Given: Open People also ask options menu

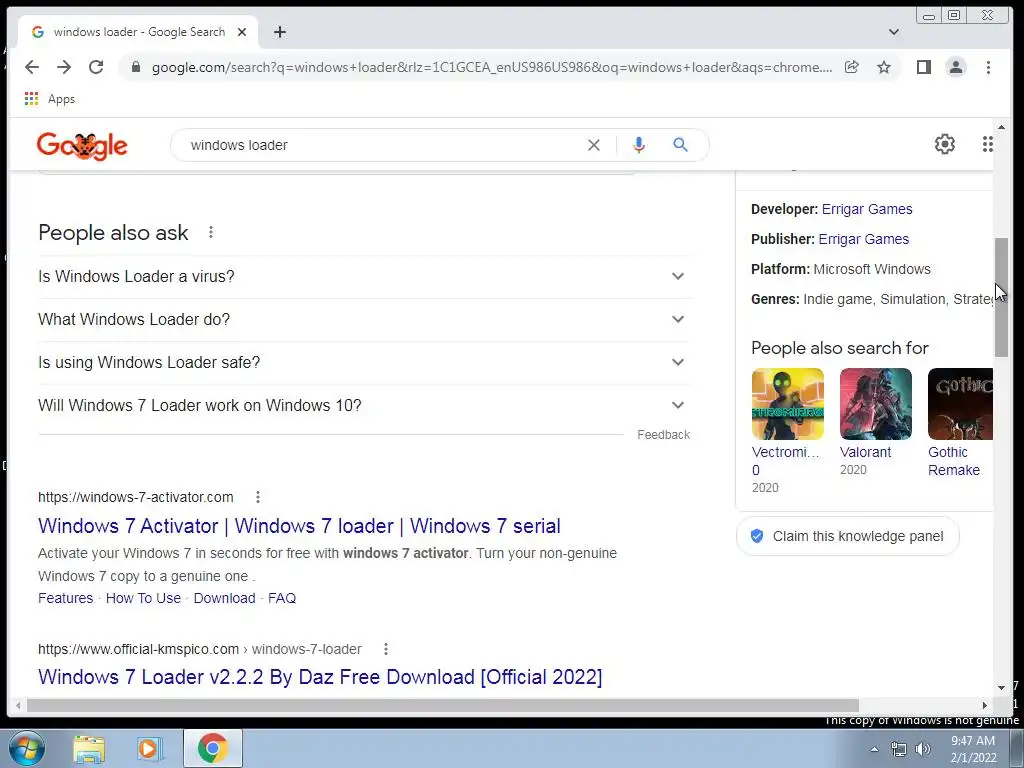Looking at the screenshot, I should 211,232.
